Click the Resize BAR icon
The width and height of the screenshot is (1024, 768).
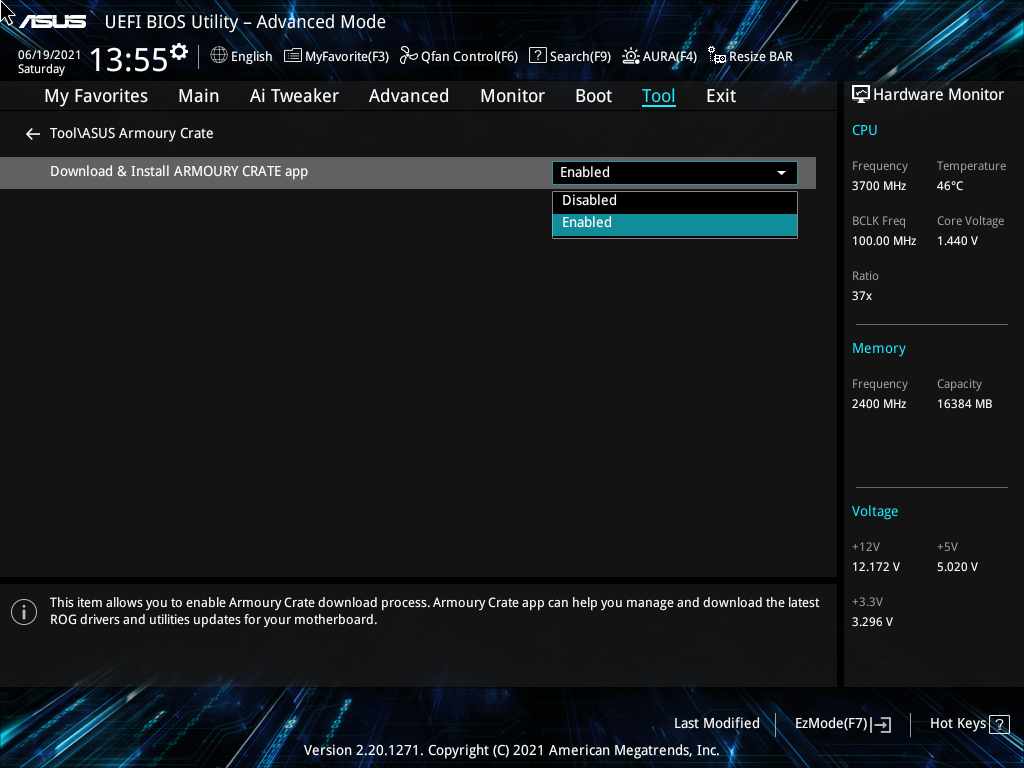(716, 56)
